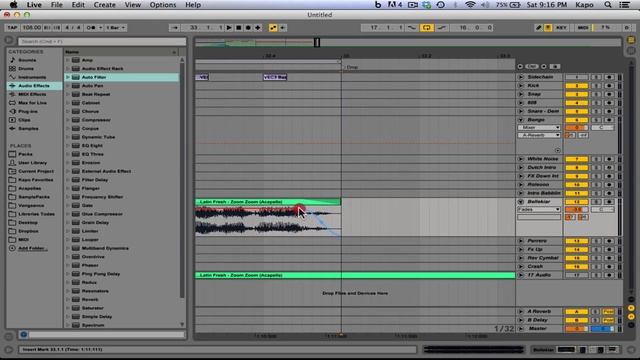Click the TAP tempo button
This screenshot has height=360, width=640.
click(x=12, y=28)
